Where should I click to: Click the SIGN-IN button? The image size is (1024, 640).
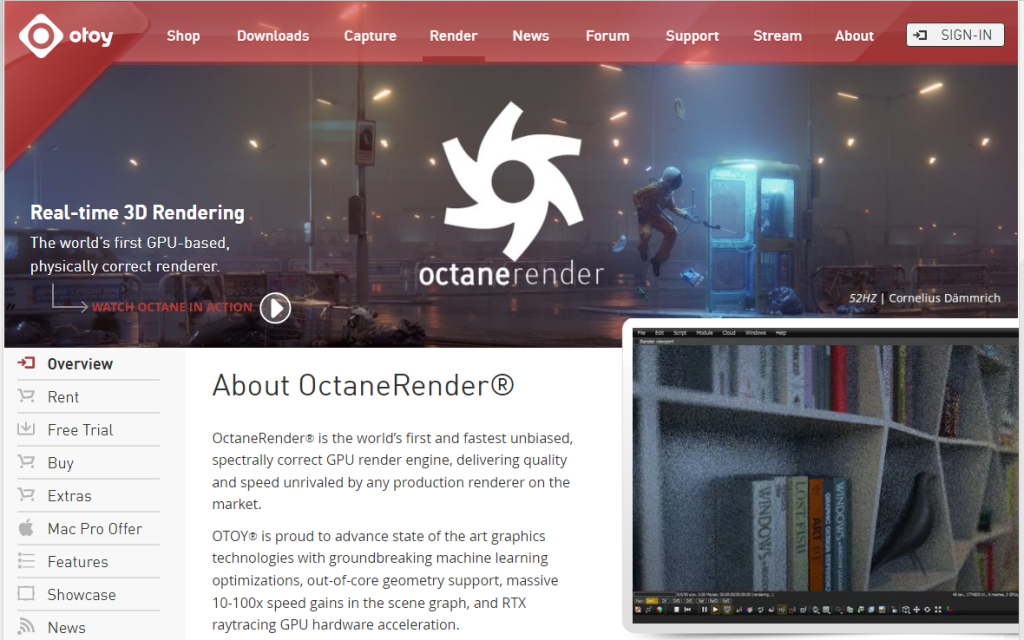tap(954, 34)
